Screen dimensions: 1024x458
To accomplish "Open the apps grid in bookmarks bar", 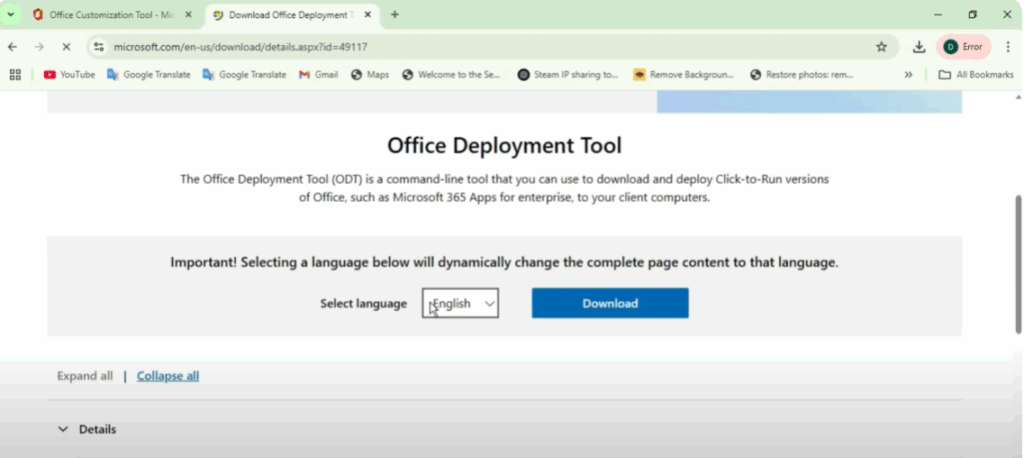I will click(15, 74).
